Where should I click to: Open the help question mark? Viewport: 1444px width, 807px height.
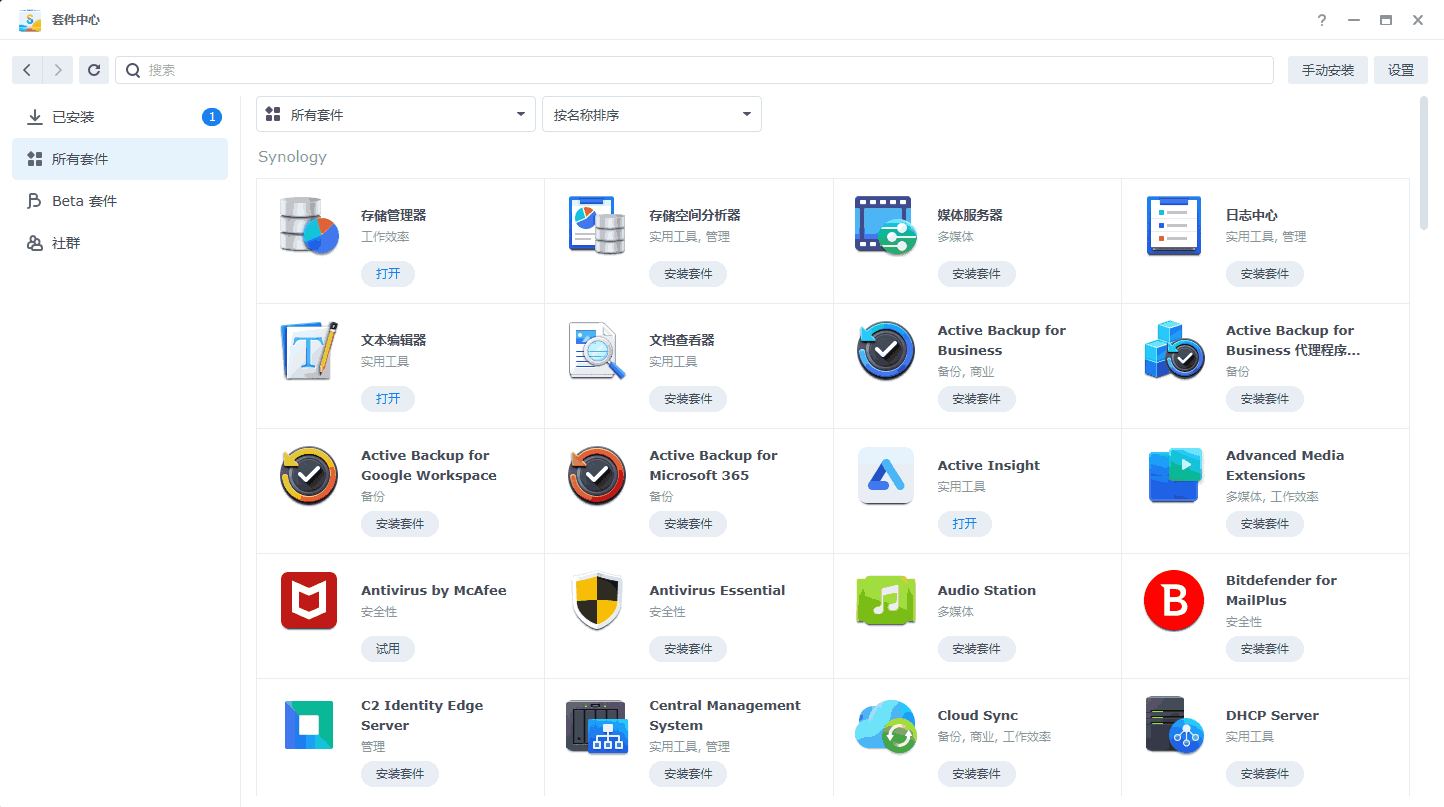(x=1322, y=20)
